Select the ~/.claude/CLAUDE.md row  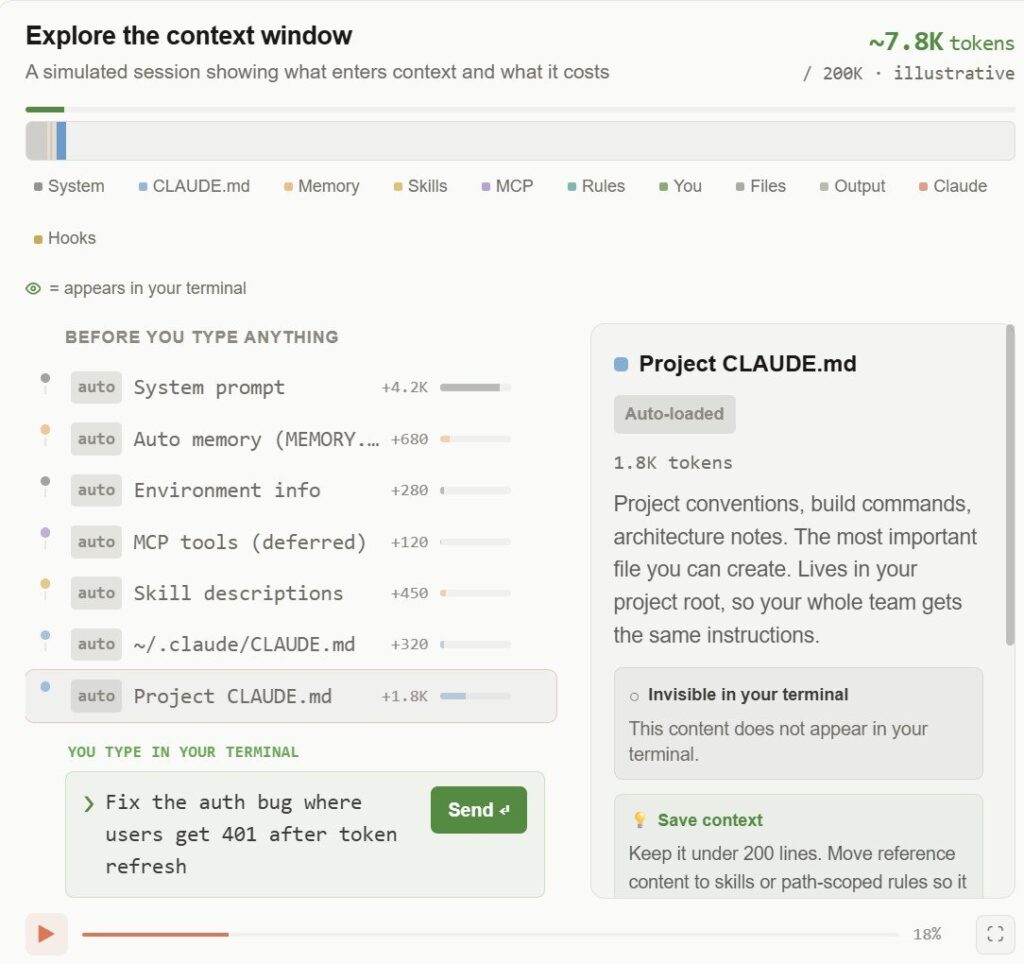[291, 645]
